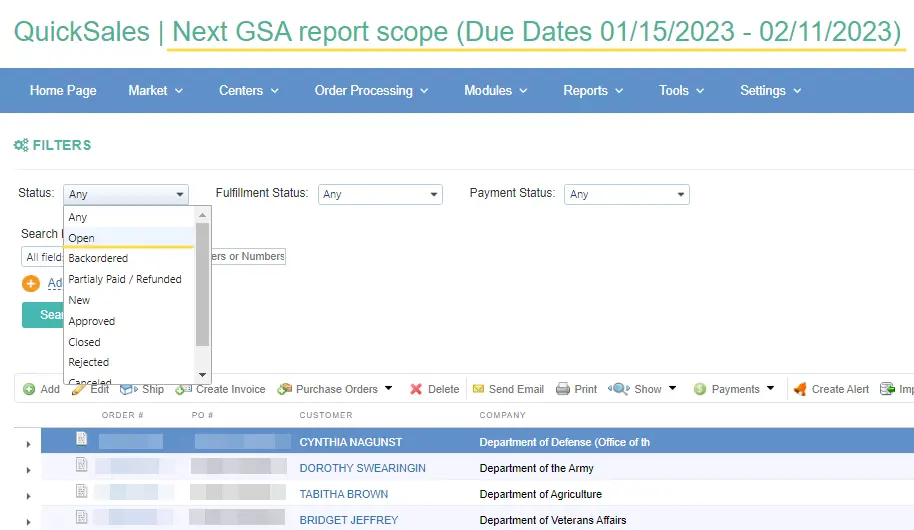This screenshot has width=914, height=530.
Task: Click document icon in CYNTHIA NAGUNST row
Action: [82, 438]
